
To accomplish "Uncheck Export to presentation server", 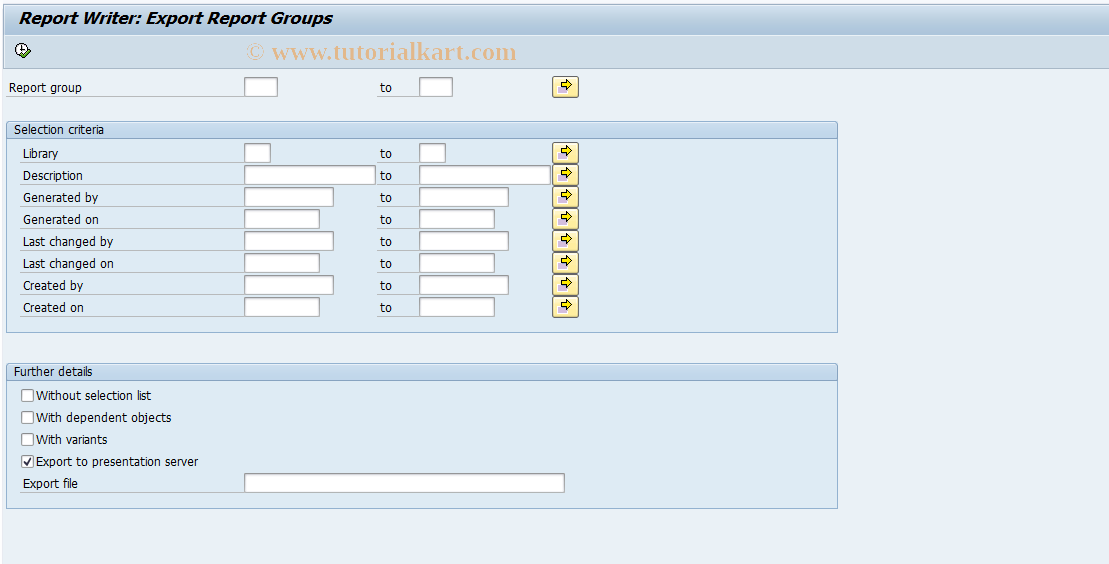I will (28, 461).
